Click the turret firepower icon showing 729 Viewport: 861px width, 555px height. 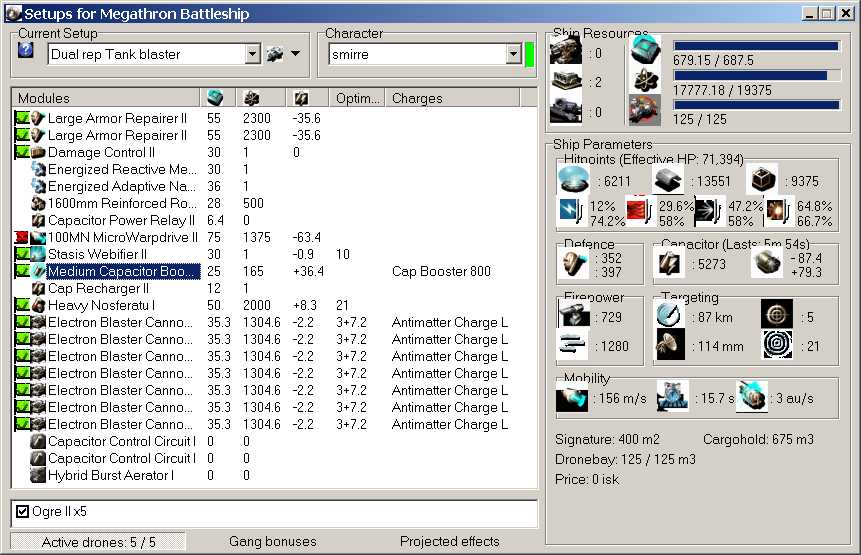coord(573,315)
